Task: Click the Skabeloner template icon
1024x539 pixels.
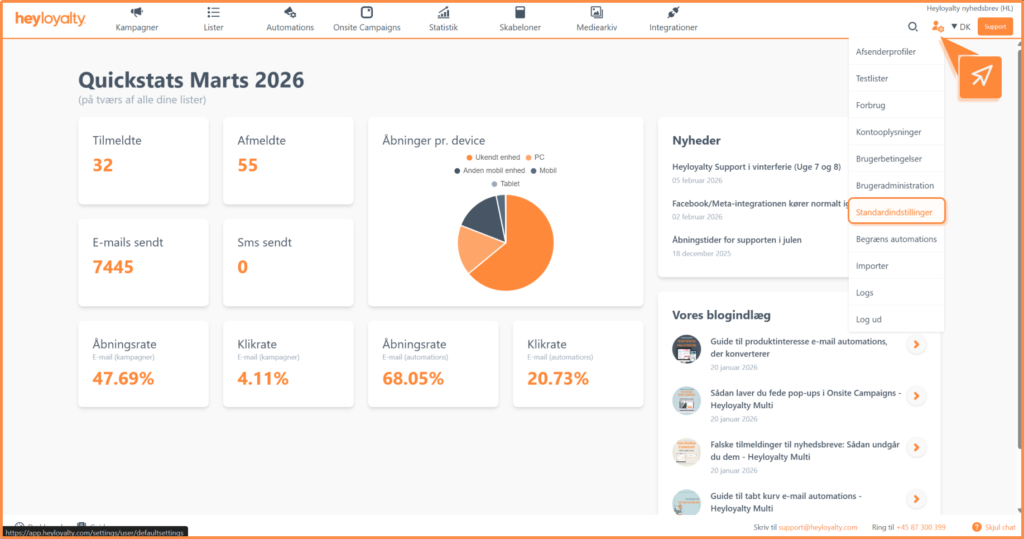Action: pos(519,13)
